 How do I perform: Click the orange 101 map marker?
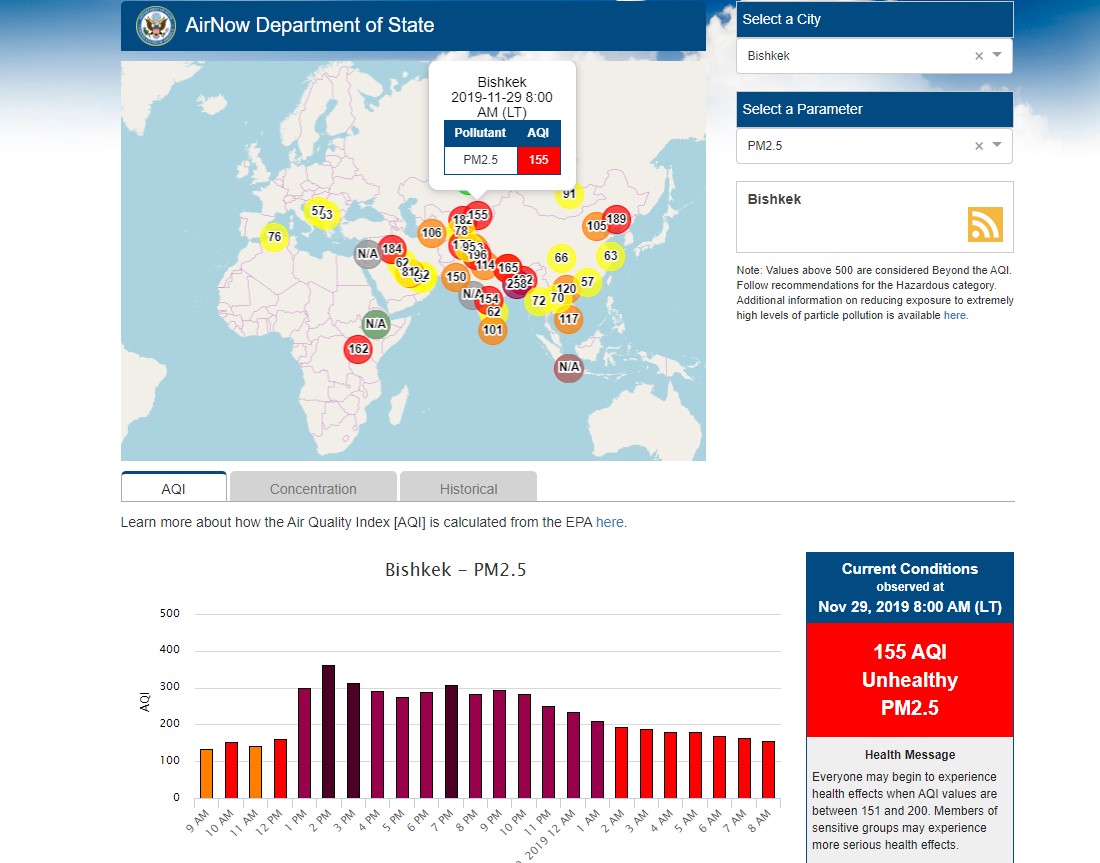[492, 330]
